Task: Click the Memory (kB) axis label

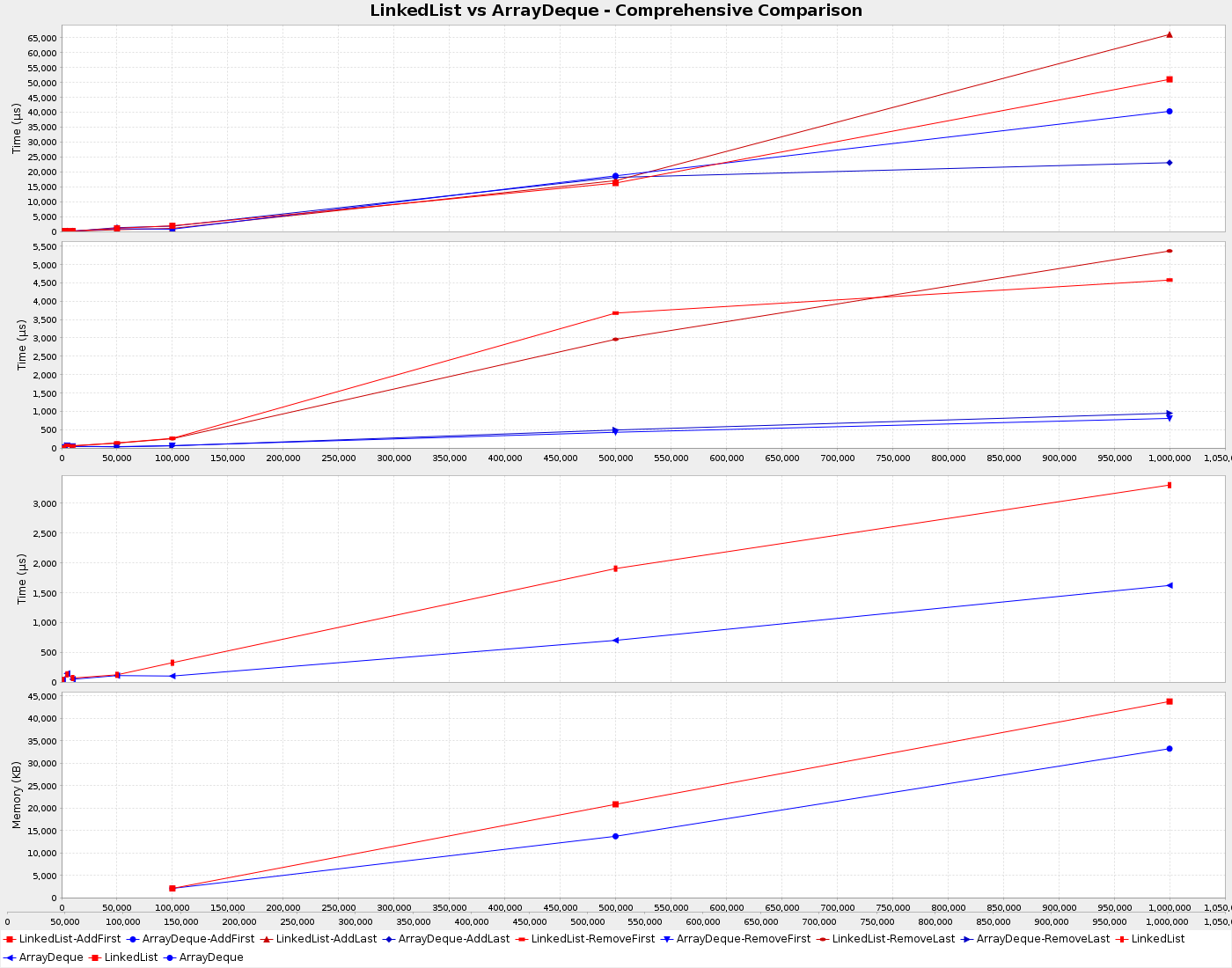Action: 16,796
